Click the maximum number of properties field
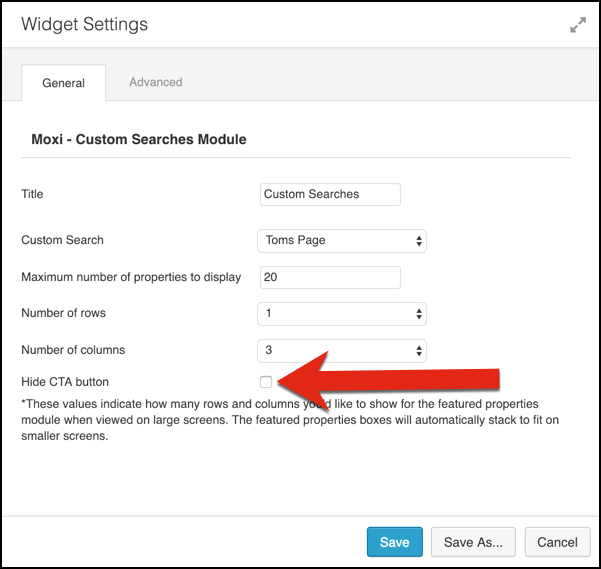 point(330,277)
